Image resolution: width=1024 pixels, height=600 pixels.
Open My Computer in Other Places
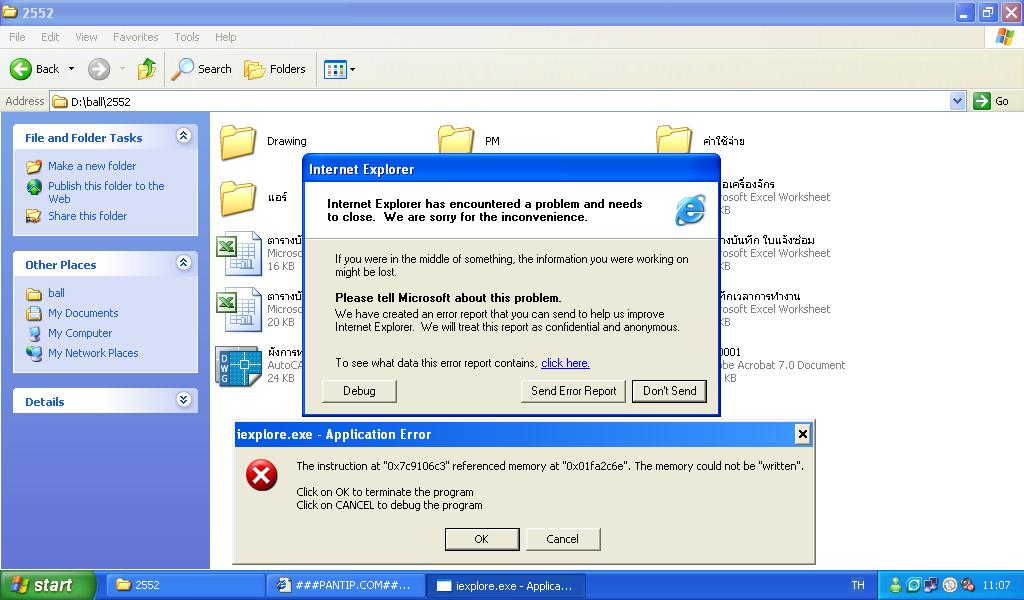(80, 333)
